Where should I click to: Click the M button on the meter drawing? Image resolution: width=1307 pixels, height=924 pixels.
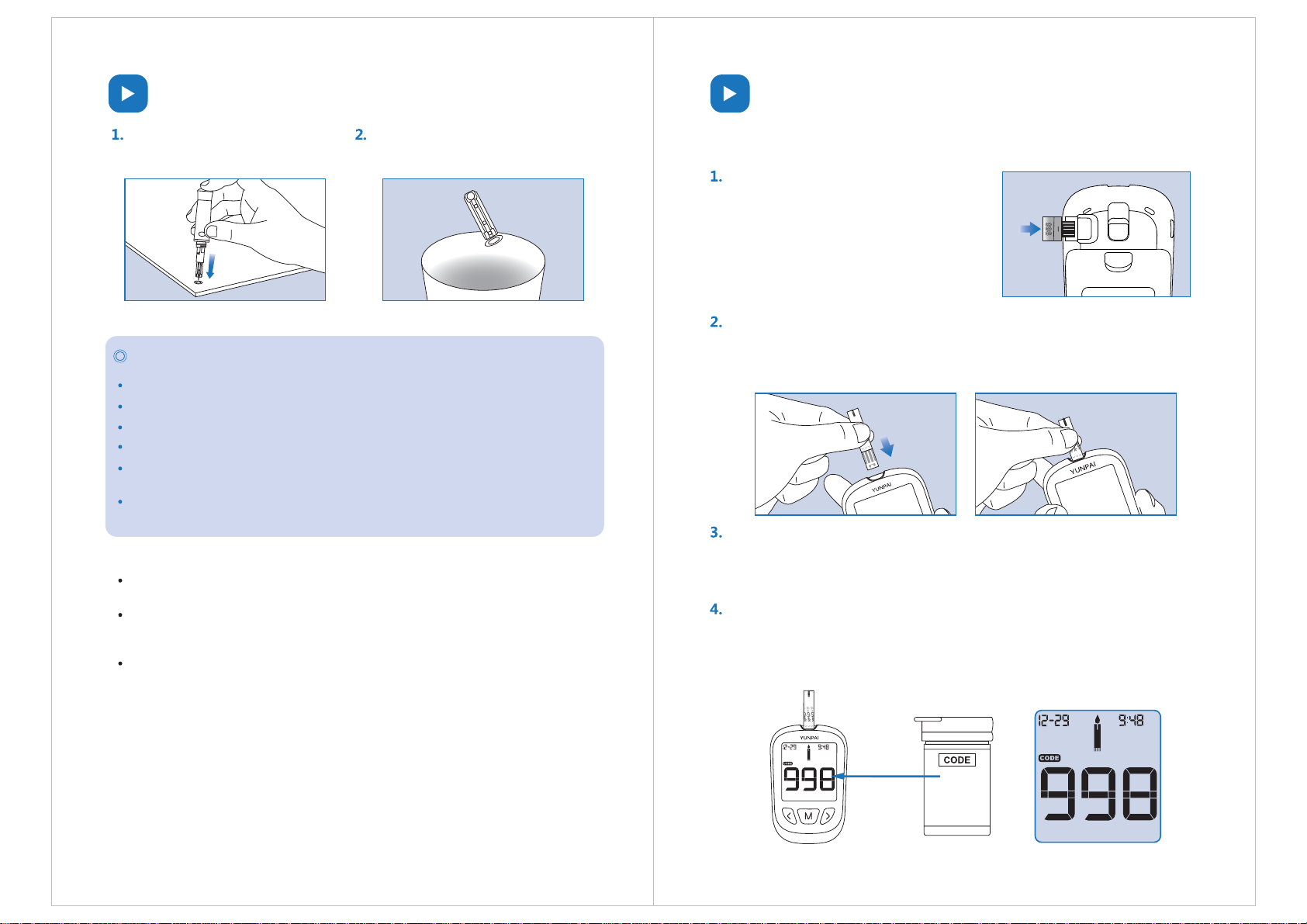808,816
